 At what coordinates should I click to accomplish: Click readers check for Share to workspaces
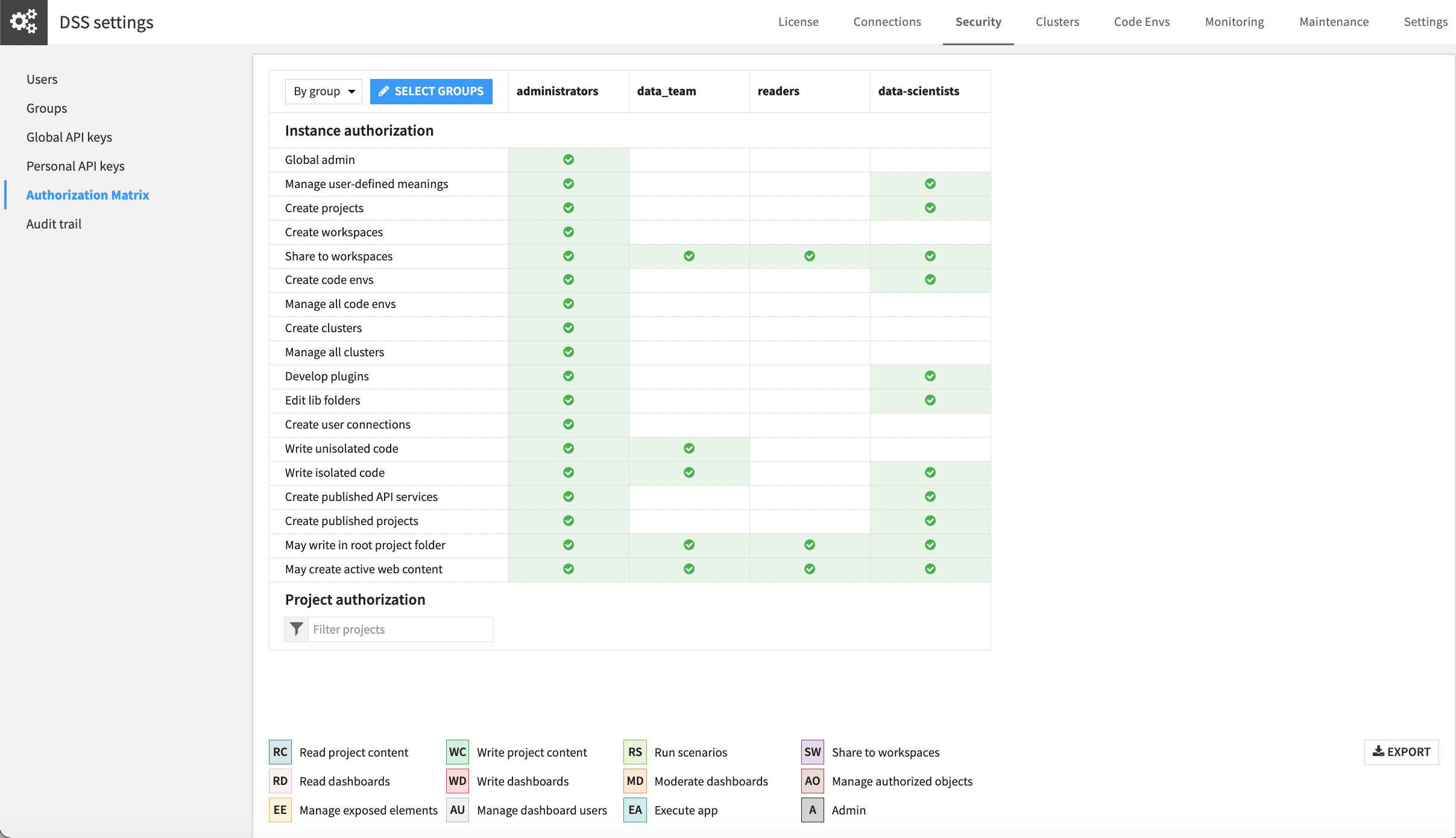(x=810, y=256)
